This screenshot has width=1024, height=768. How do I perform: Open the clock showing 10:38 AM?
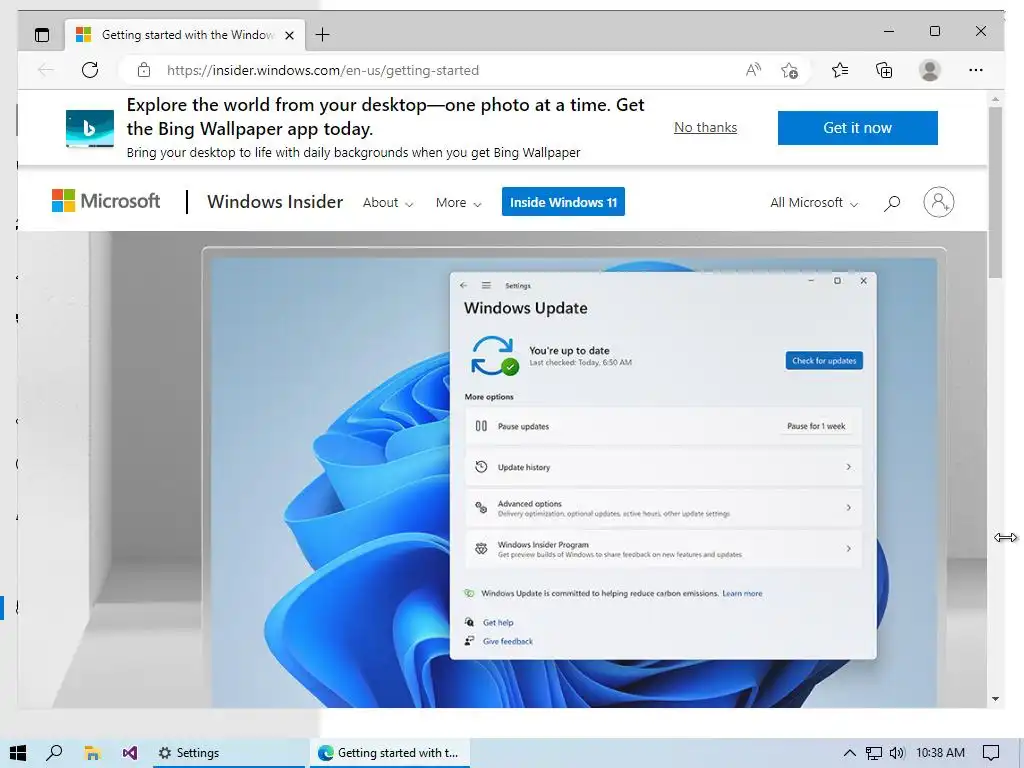tap(940, 753)
